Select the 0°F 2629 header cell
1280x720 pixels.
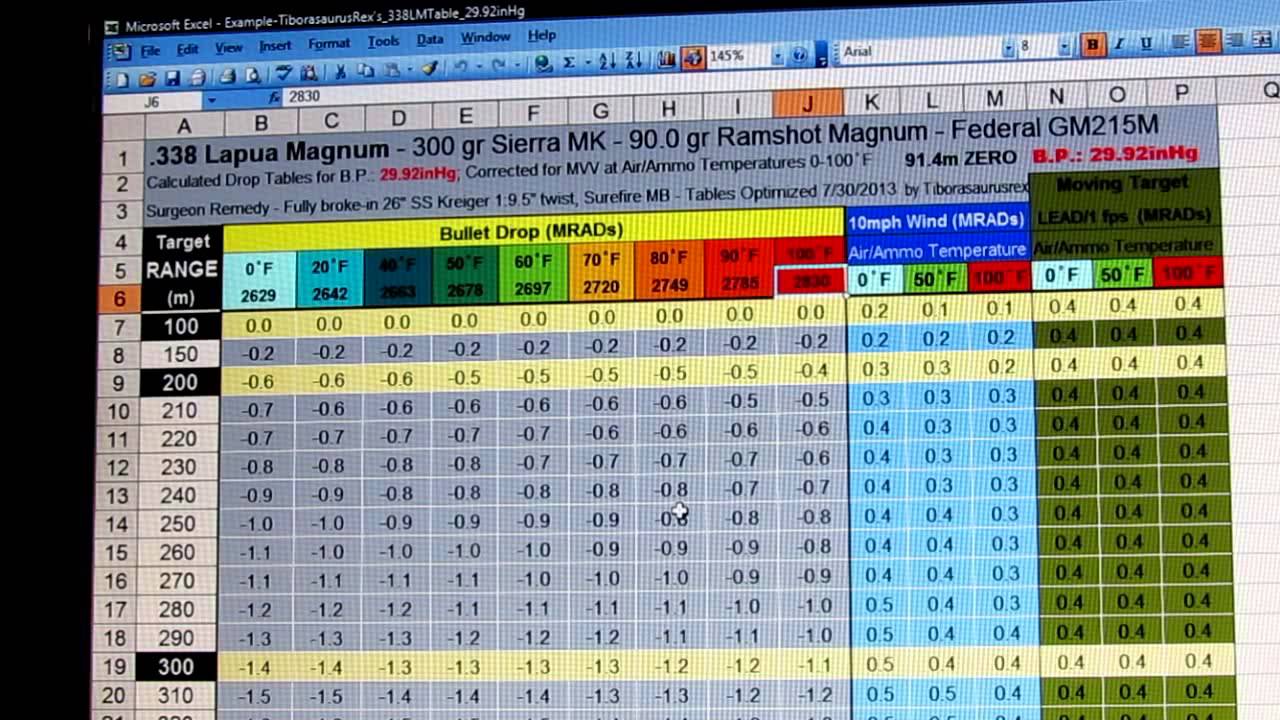(x=259, y=281)
